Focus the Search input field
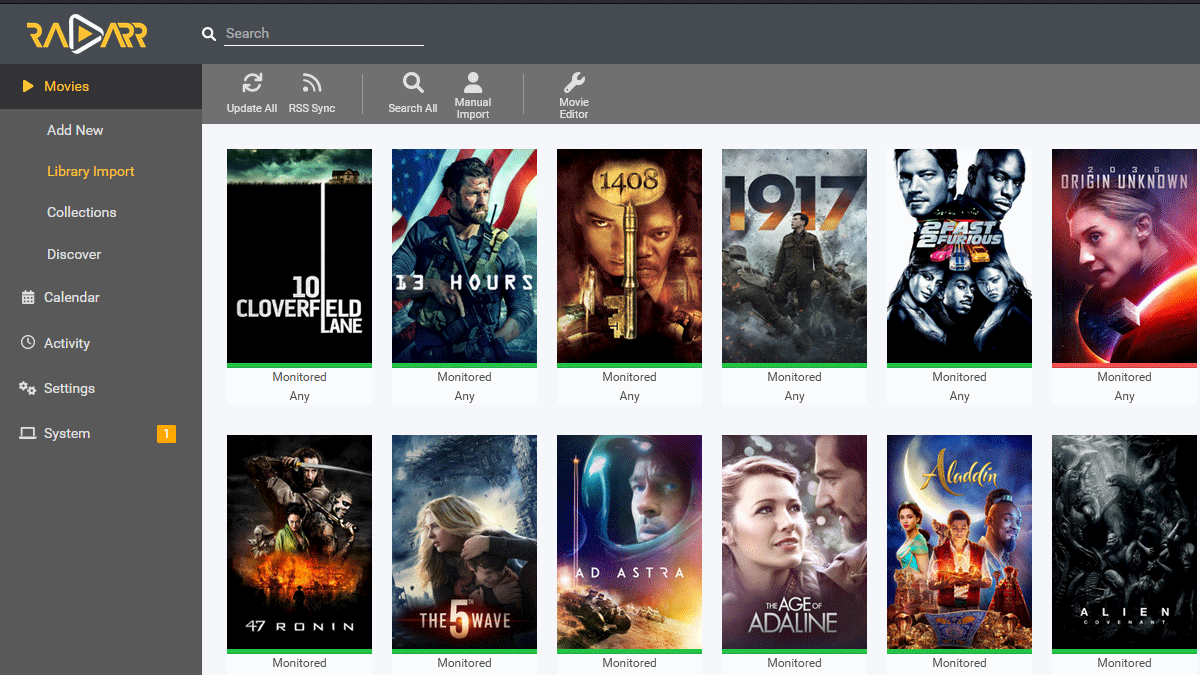Screen dimensions: 1200x675 click(324, 33)
